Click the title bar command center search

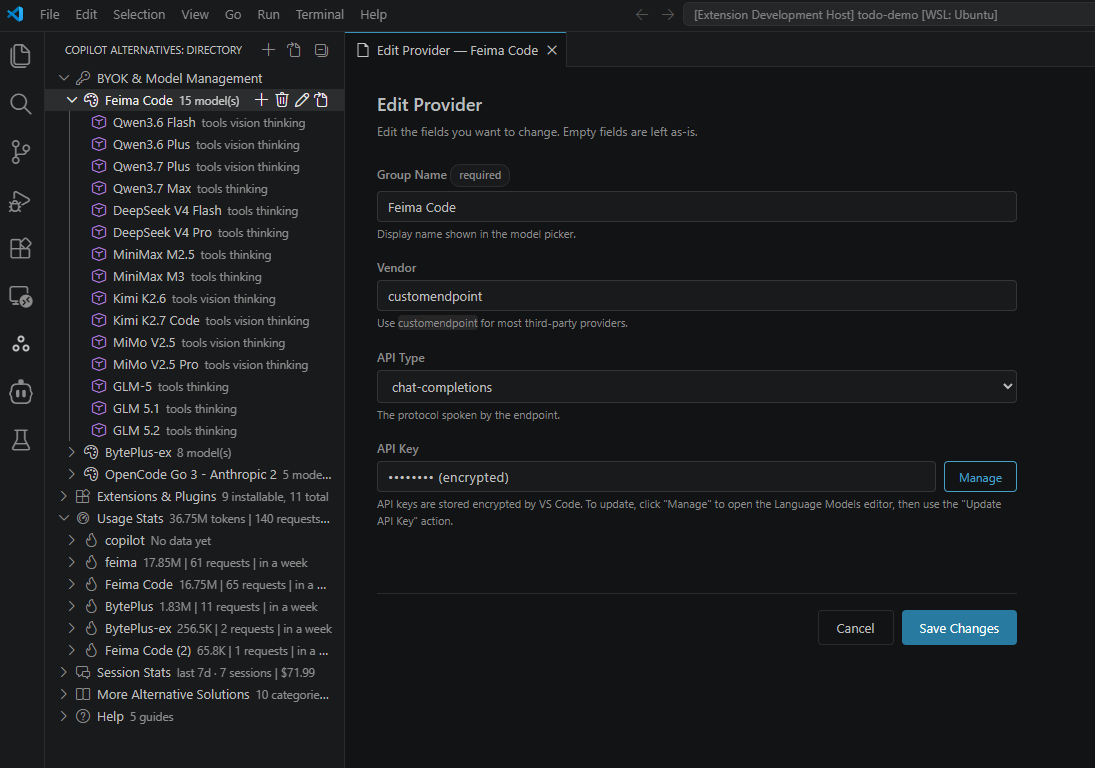[888, 14]
